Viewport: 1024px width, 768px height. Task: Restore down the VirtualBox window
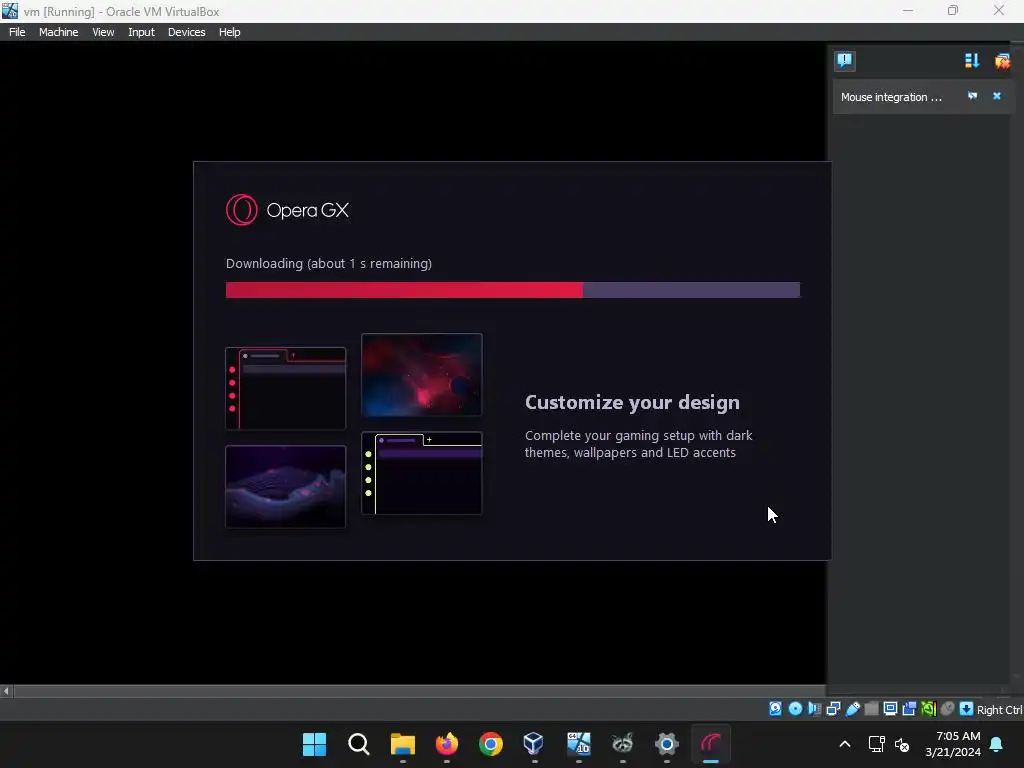[x=953, y=10]
